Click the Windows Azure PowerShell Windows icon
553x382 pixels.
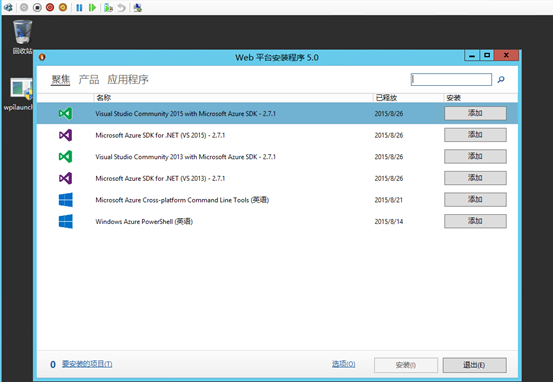(66, 222)
